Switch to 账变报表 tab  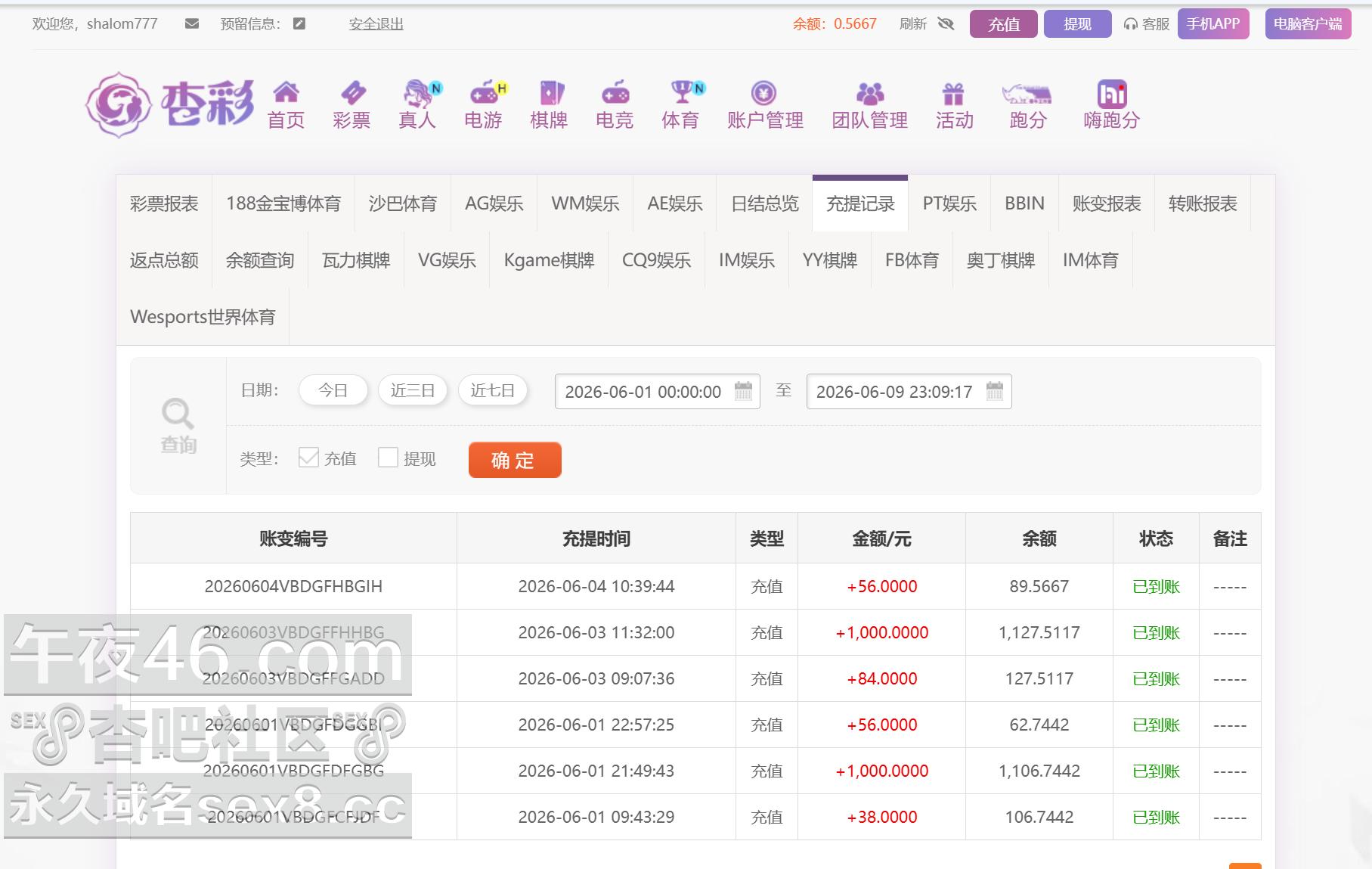[1107, 203]
